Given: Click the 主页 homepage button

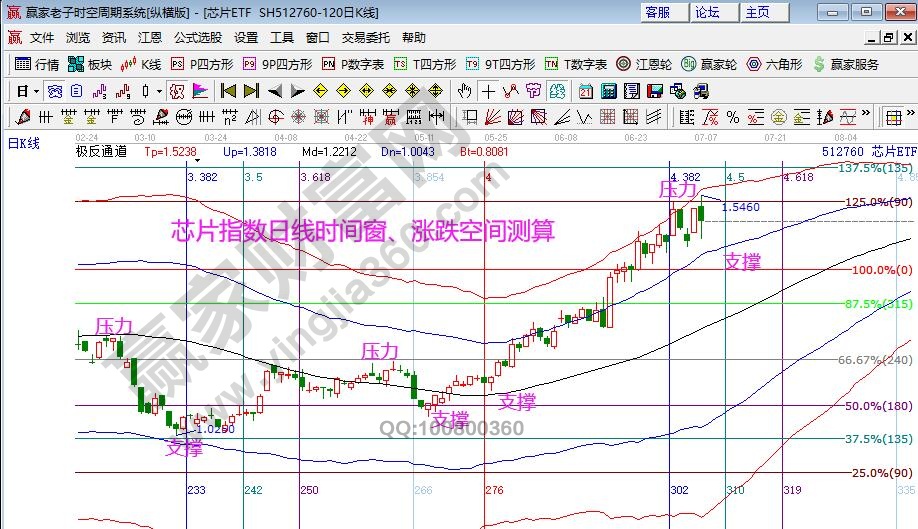Looking at the screenshot, I should pos(763,12).
